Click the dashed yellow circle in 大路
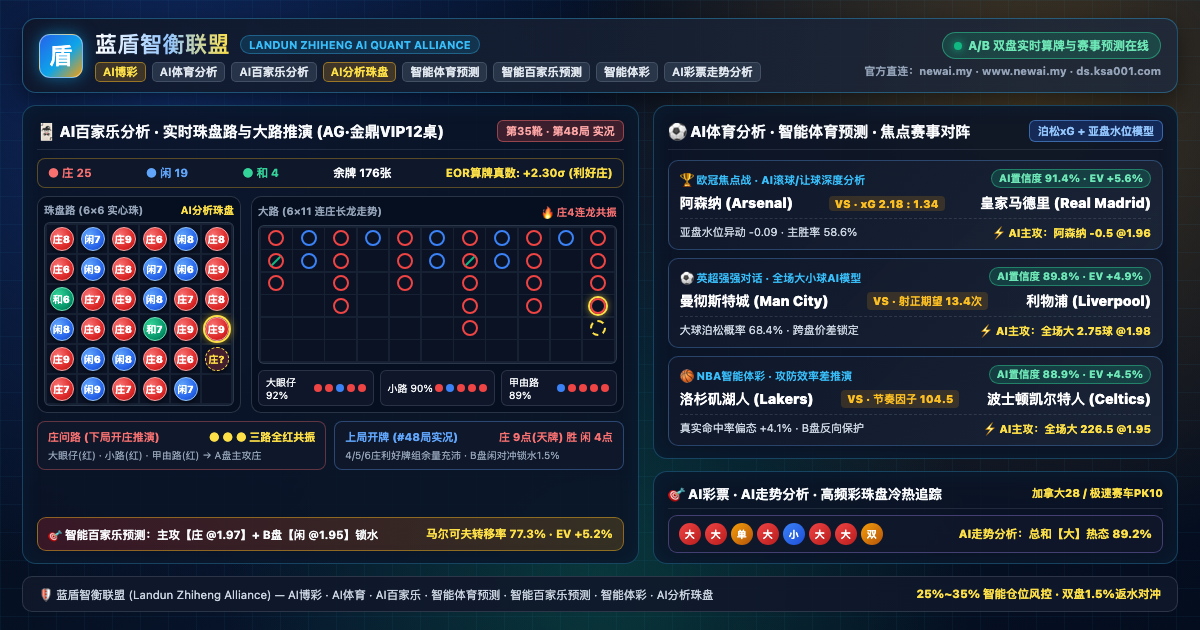The height and width of the screenshot is (630, 1200). (x=598, y=328)
